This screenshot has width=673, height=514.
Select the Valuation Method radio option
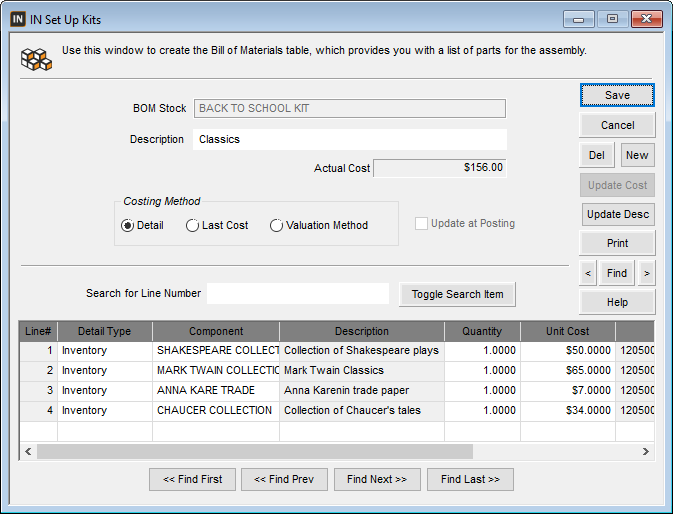(x=276, y=226)
